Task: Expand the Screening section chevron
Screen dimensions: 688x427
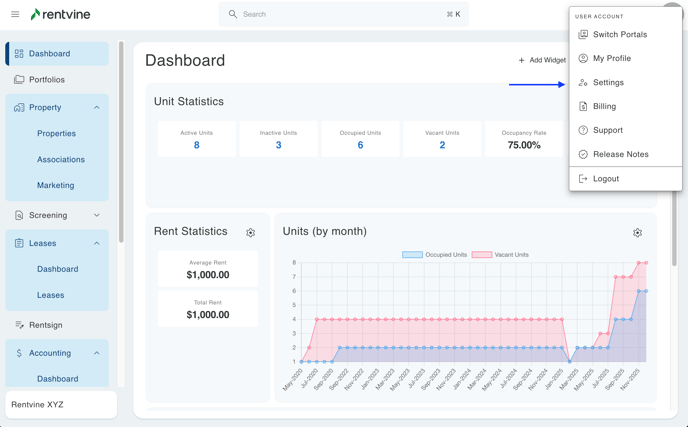Action: coord(97,215)
